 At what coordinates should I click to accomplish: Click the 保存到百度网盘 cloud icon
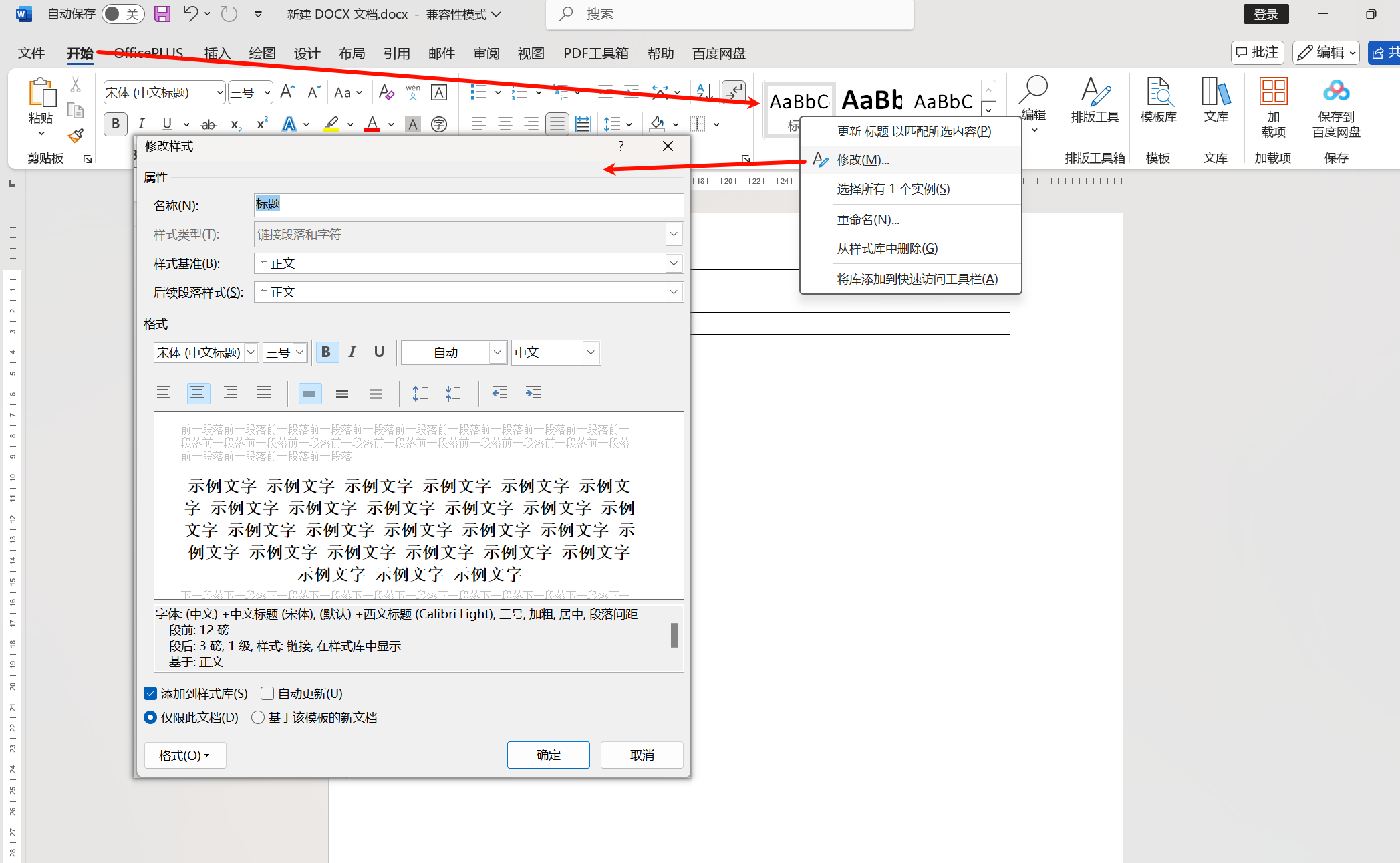(x=1336, y=92)
